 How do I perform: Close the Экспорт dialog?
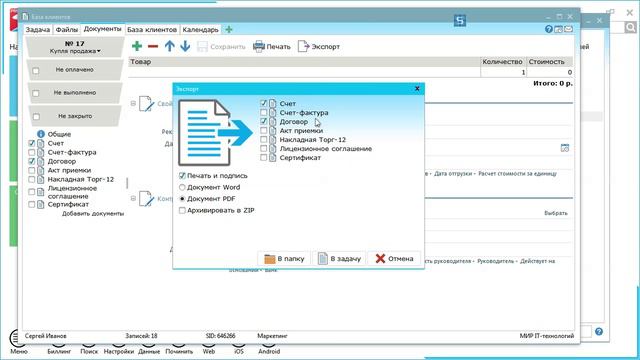pyautogui.click(x=417, y=89)
